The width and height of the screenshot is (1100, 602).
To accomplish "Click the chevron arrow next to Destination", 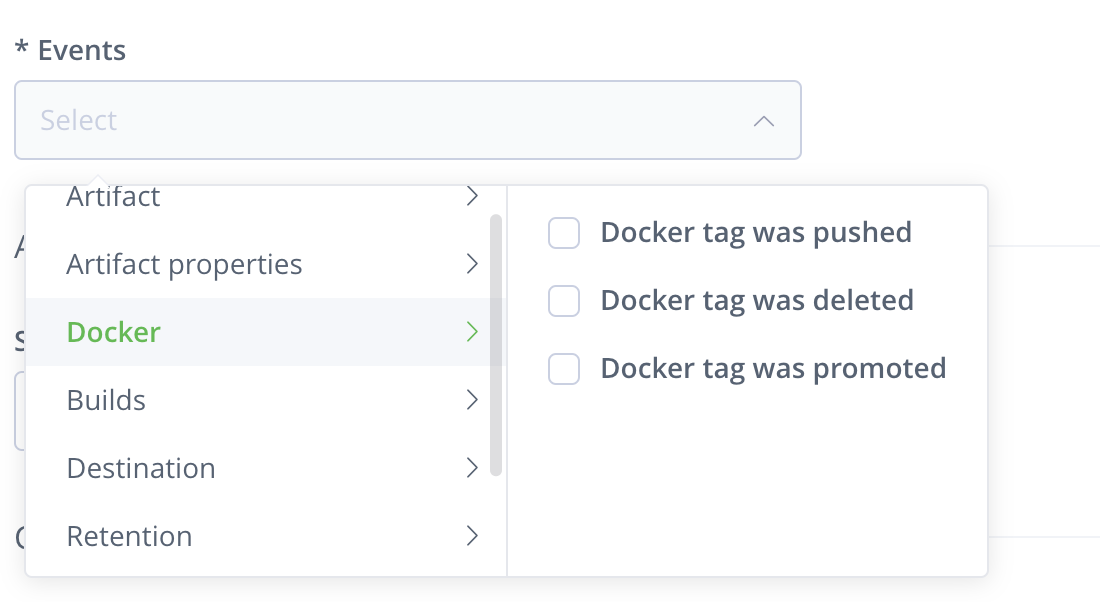I will (x=472, y=467).
